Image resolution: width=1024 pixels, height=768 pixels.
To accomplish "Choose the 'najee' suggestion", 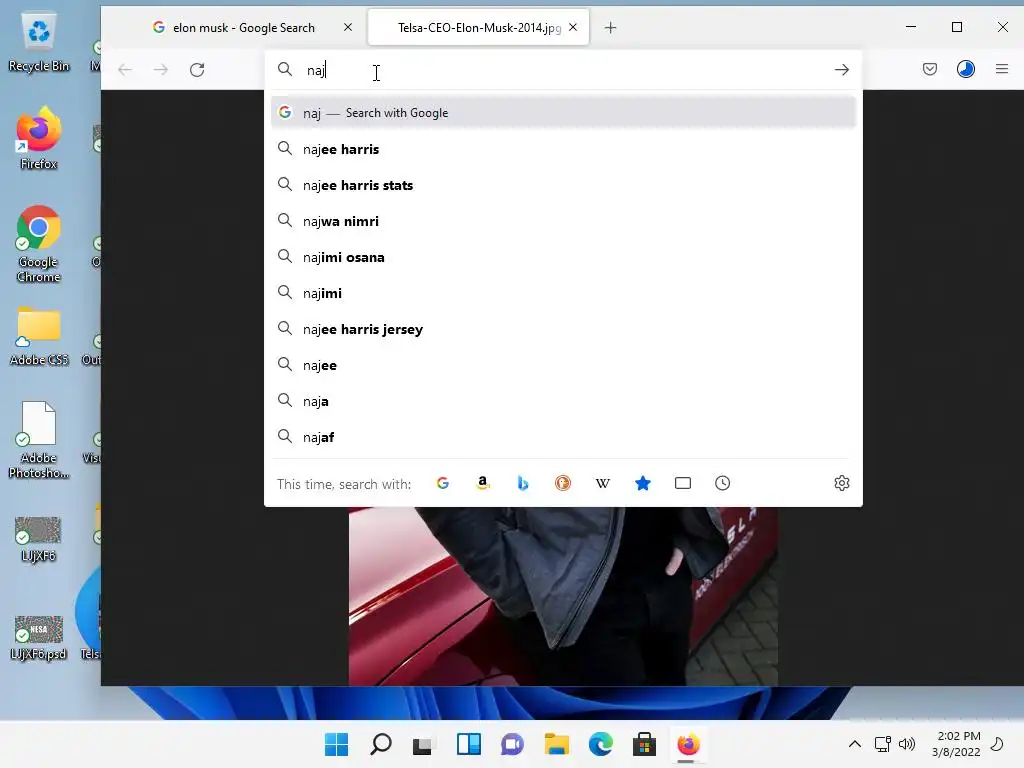I will coord(563,365).
